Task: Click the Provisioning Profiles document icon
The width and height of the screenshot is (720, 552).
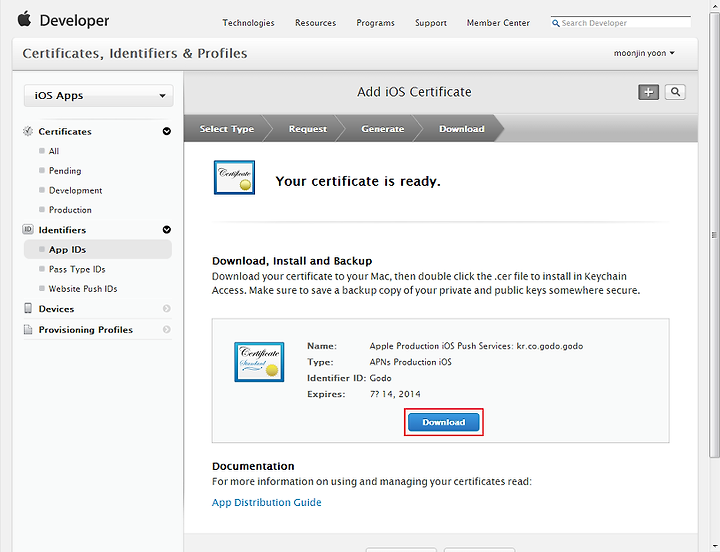Action: pyautogui.click(x=28, y=329)
